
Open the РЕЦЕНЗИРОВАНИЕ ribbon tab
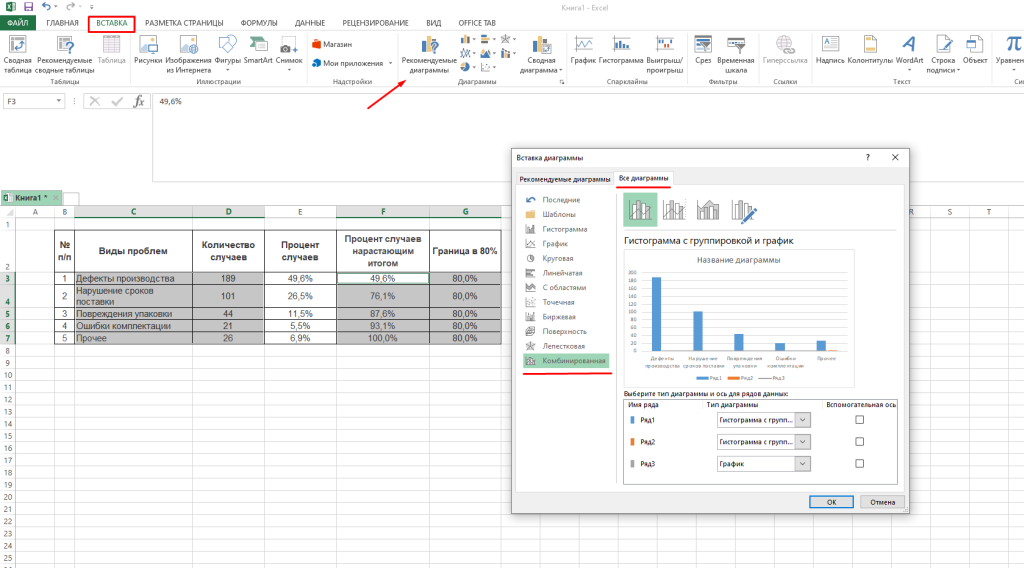point(376,23)
